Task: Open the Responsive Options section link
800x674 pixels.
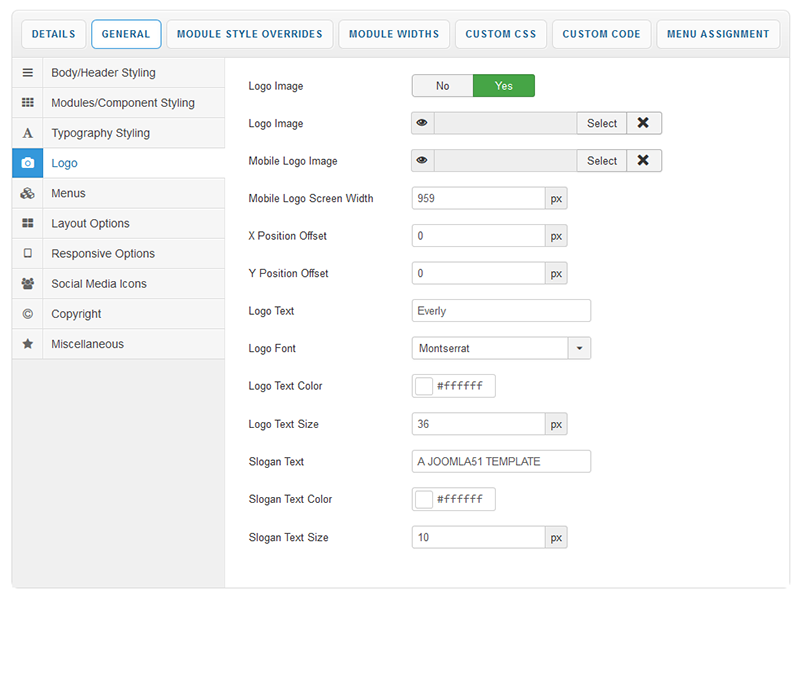Action: pos(103,254)
